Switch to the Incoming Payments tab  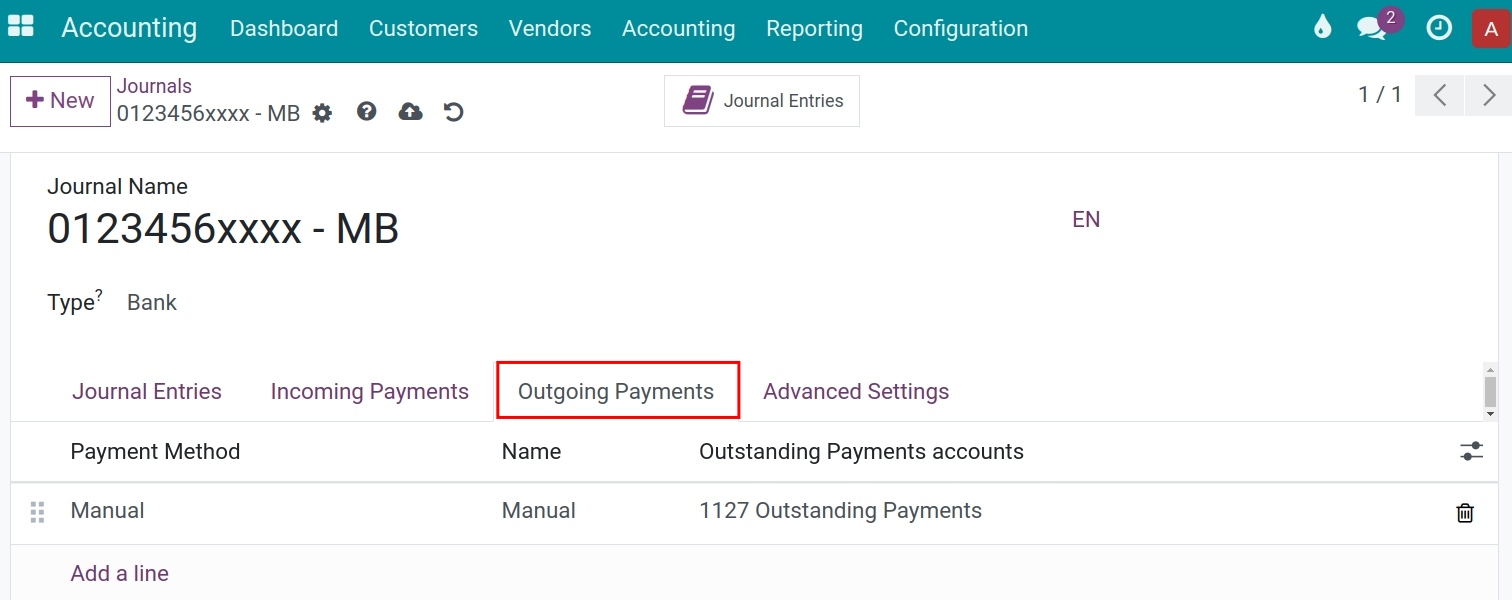click(x=370, y=391)
